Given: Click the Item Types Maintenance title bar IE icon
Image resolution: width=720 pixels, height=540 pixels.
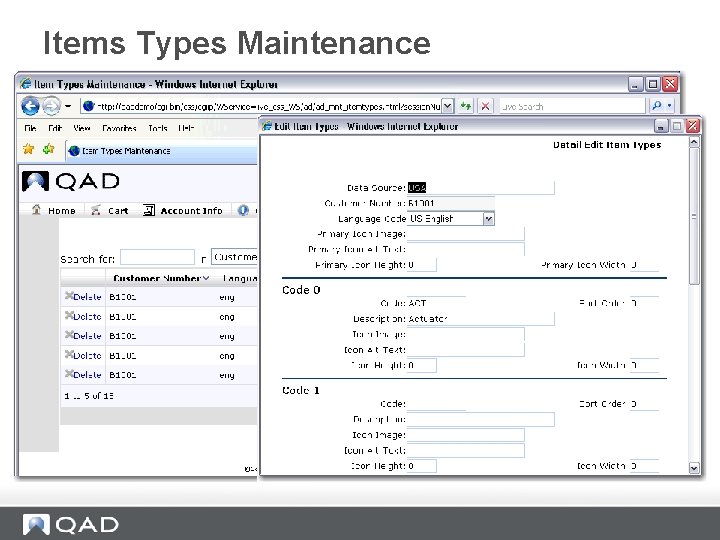Looking at the screenshot, I should [26, 84].
